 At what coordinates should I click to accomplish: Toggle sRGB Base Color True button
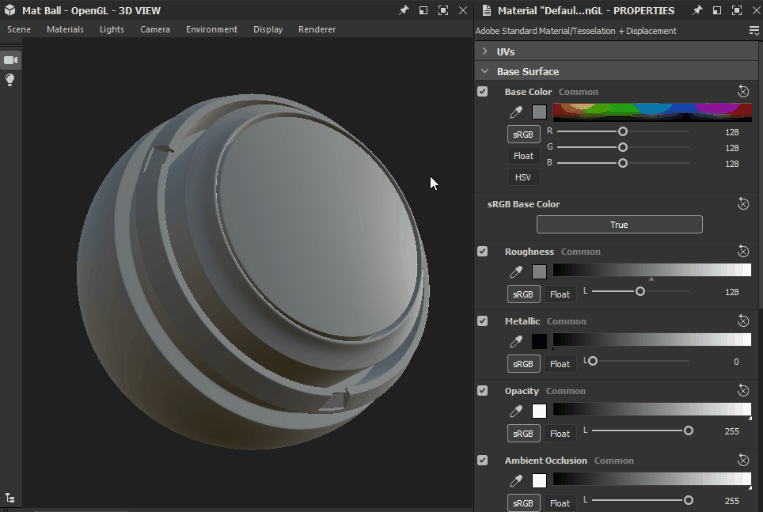(x=619, y=224)
